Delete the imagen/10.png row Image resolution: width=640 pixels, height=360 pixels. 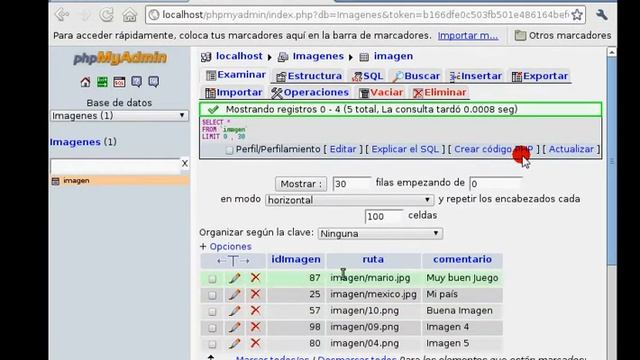[256, 311]
